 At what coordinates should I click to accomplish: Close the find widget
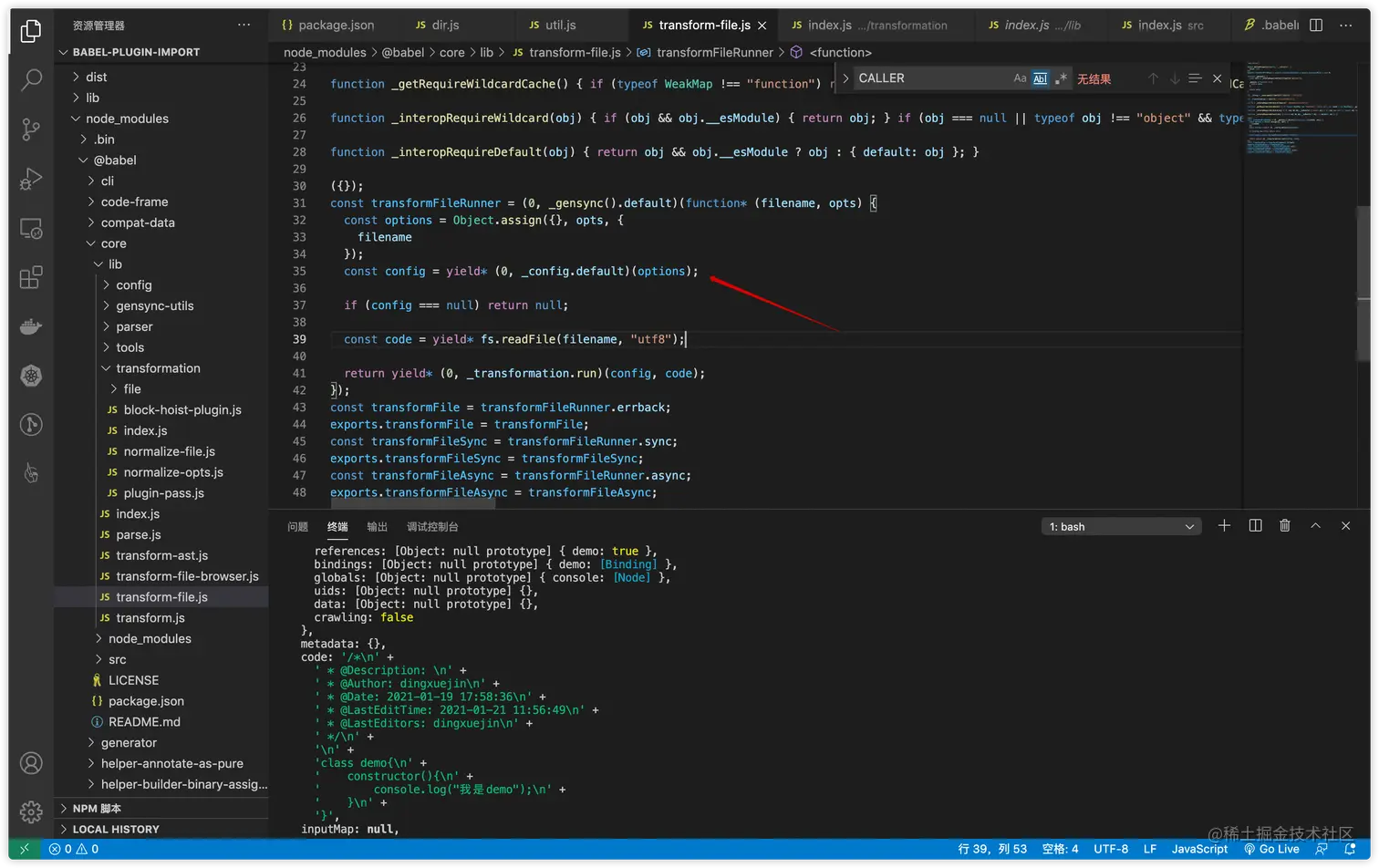(x=1217, y=78)
